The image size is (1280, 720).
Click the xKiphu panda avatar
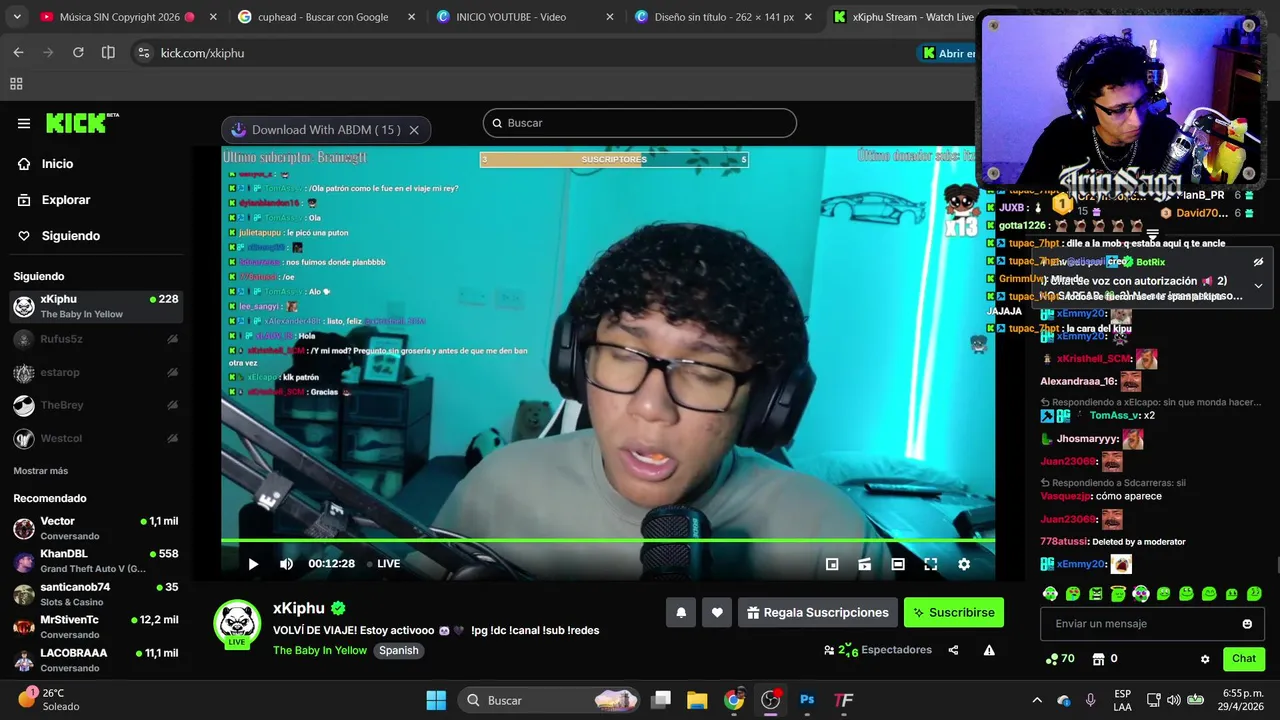pos(237,622)
